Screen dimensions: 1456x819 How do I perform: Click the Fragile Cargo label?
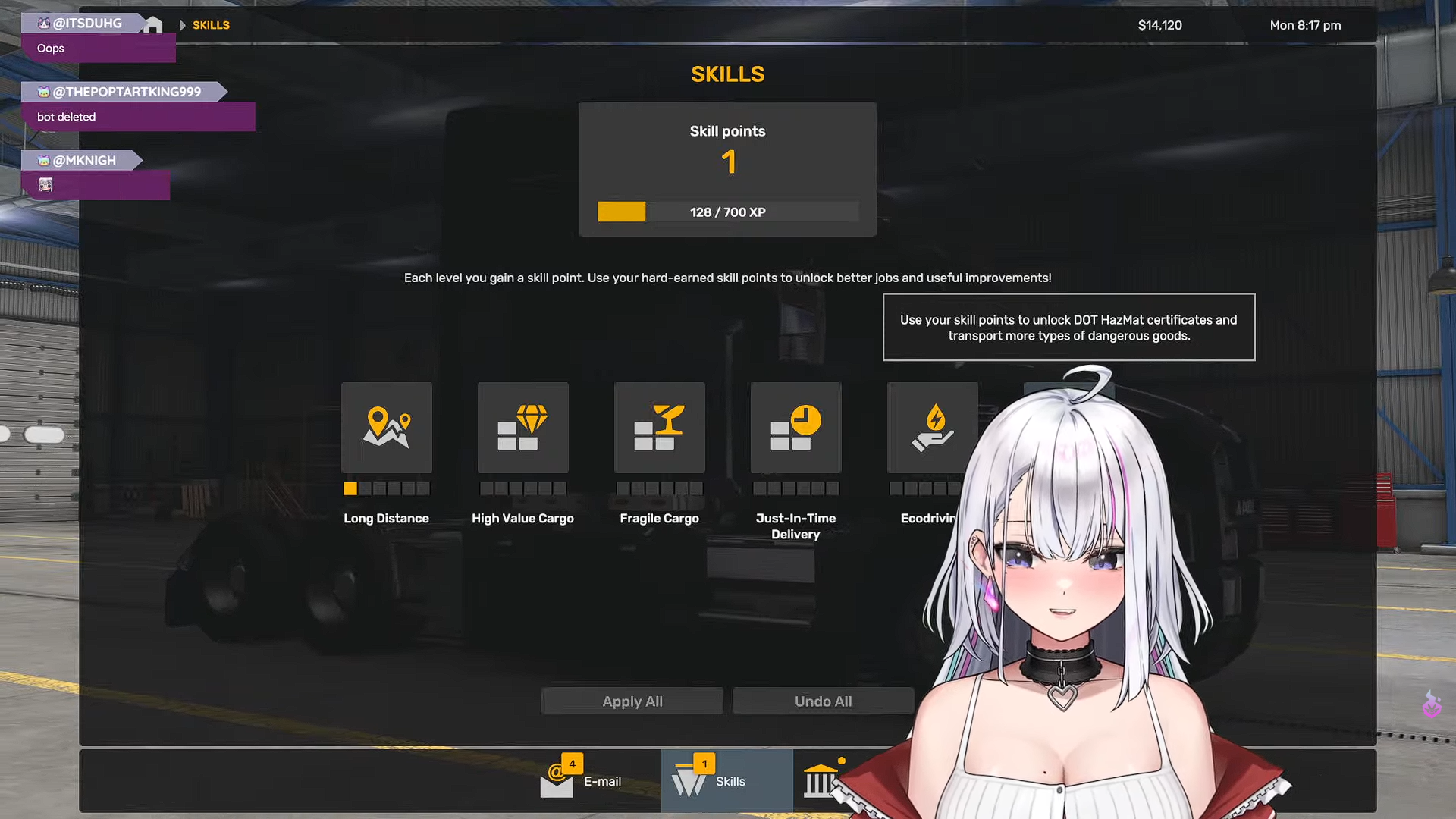click(660, 519)
